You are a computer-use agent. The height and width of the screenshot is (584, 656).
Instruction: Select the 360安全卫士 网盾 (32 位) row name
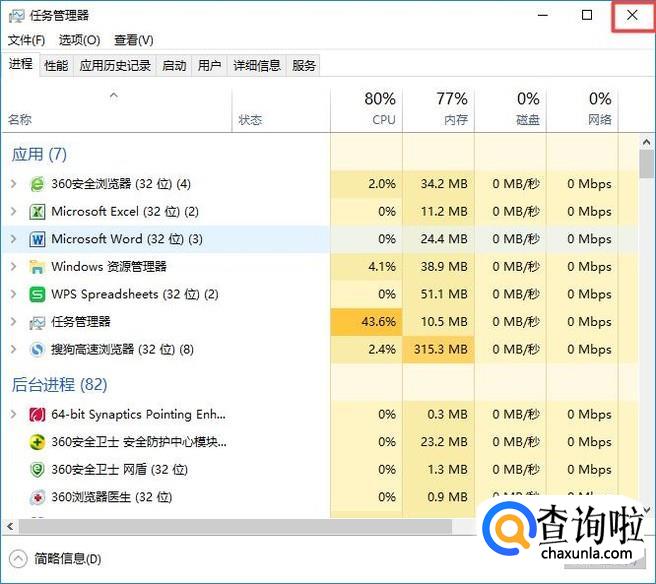tap(119, 470)
